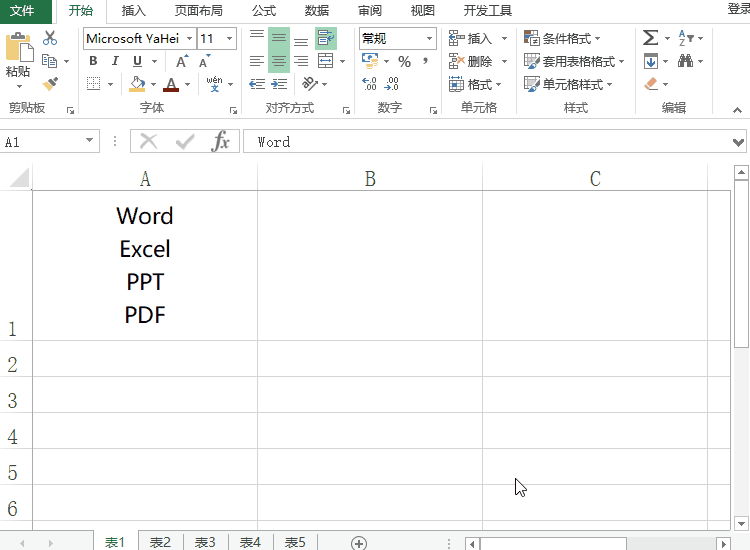Switch to the 开发工具 tab
The height and width of the screenshot is (550, 750).
pos(488,11)
